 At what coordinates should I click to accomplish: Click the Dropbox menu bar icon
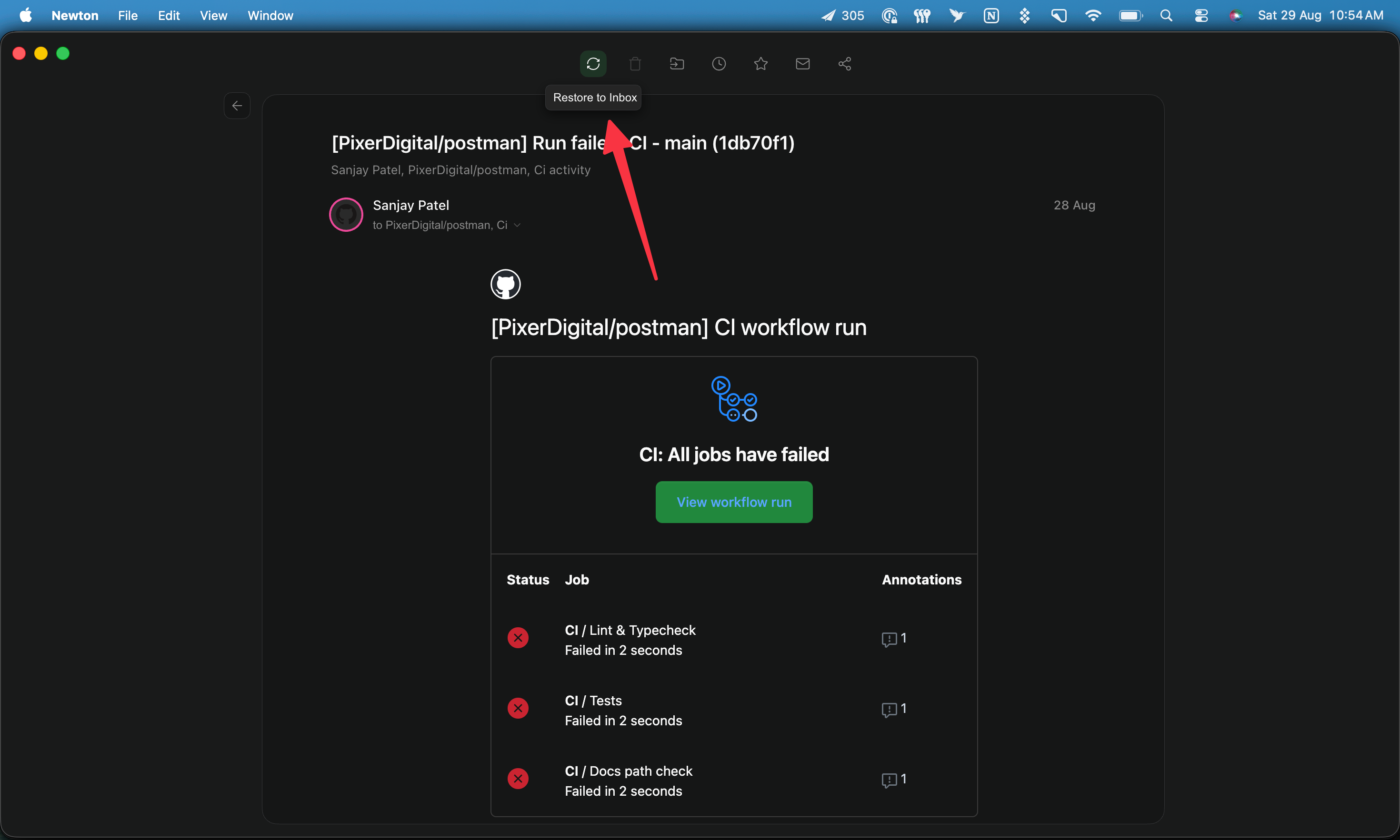(x=1024, y=15)
